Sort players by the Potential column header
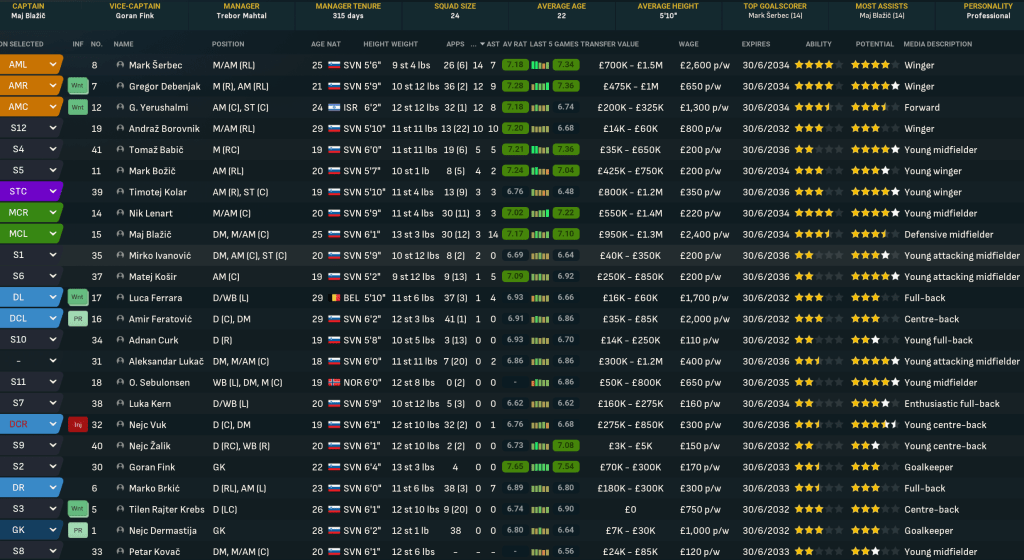This screenshot has height=560, width=1024. click(x=873, y=44)
